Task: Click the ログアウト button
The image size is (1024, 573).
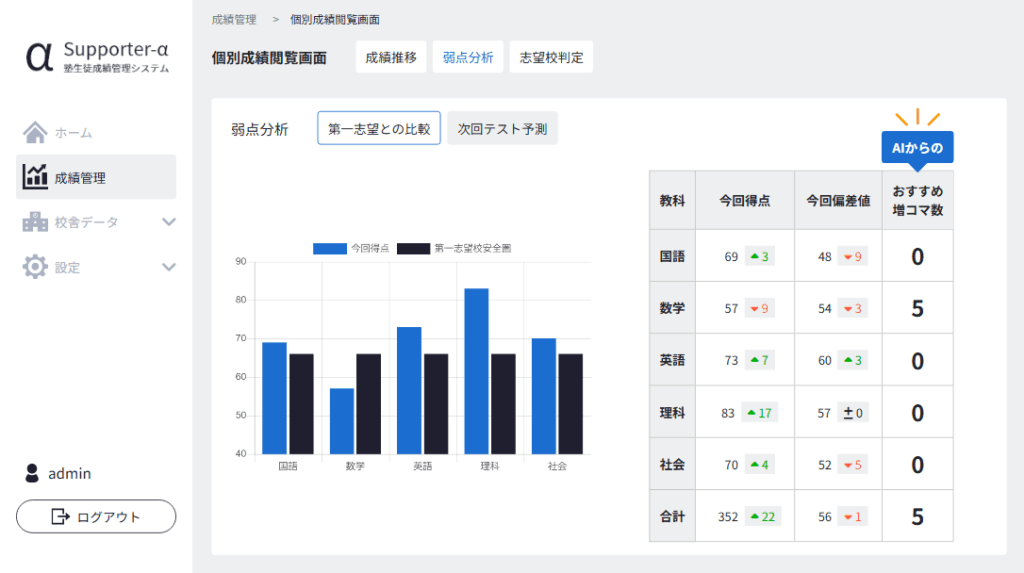Action: 96,517
